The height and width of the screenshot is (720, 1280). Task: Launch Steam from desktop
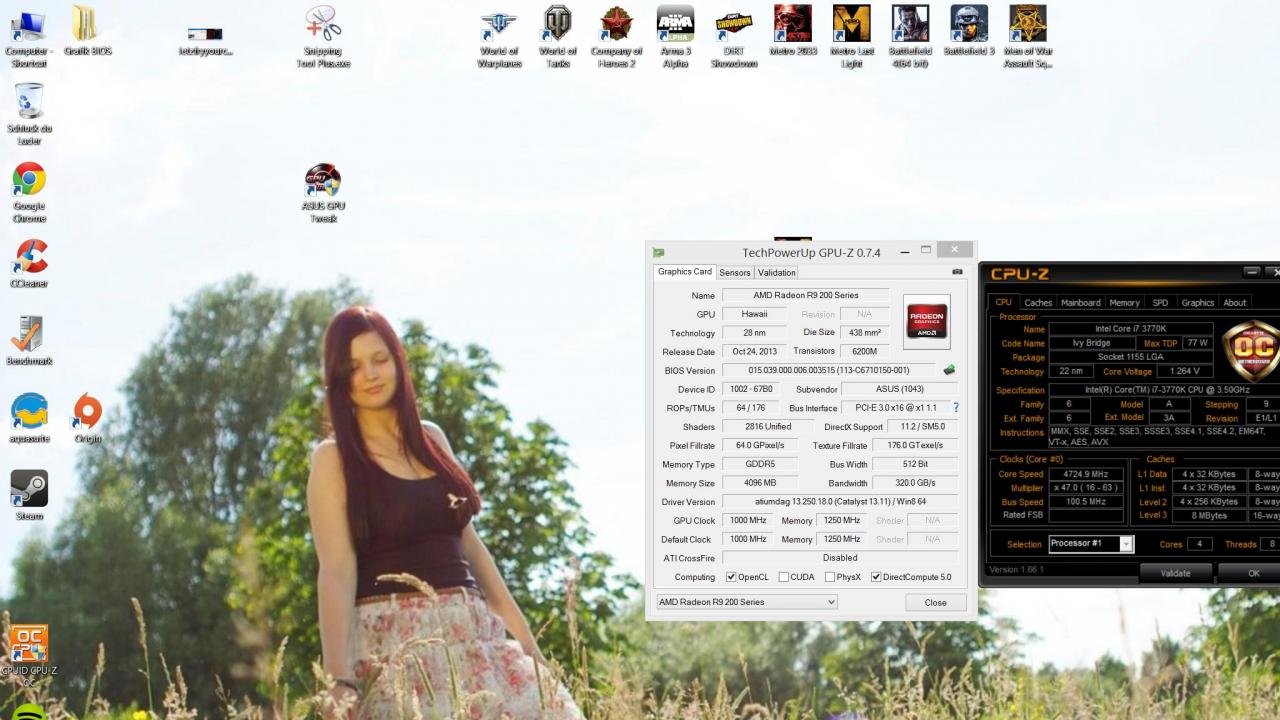(x=29, y=497)
